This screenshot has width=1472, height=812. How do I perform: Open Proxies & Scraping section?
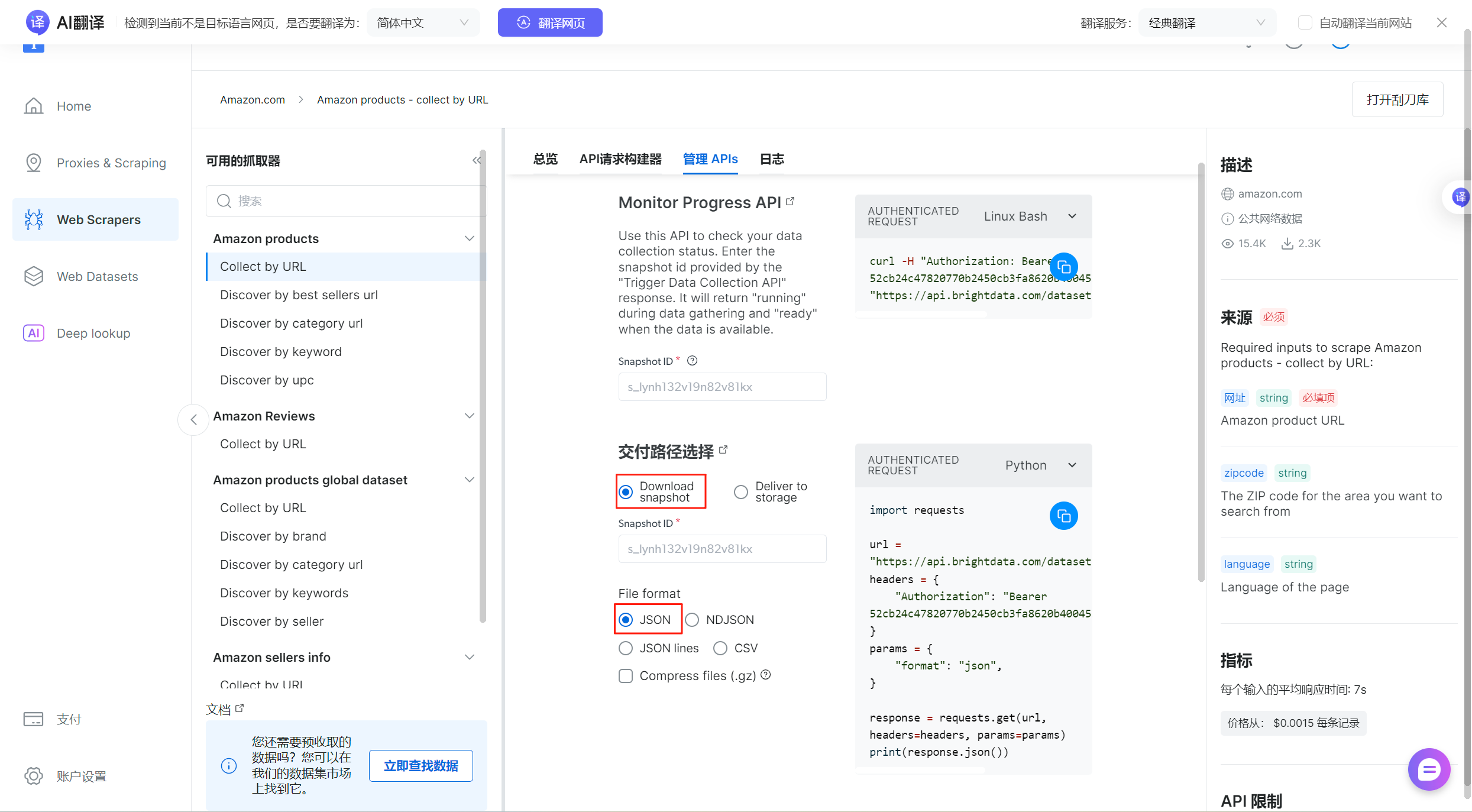click(x=95, y=163)
